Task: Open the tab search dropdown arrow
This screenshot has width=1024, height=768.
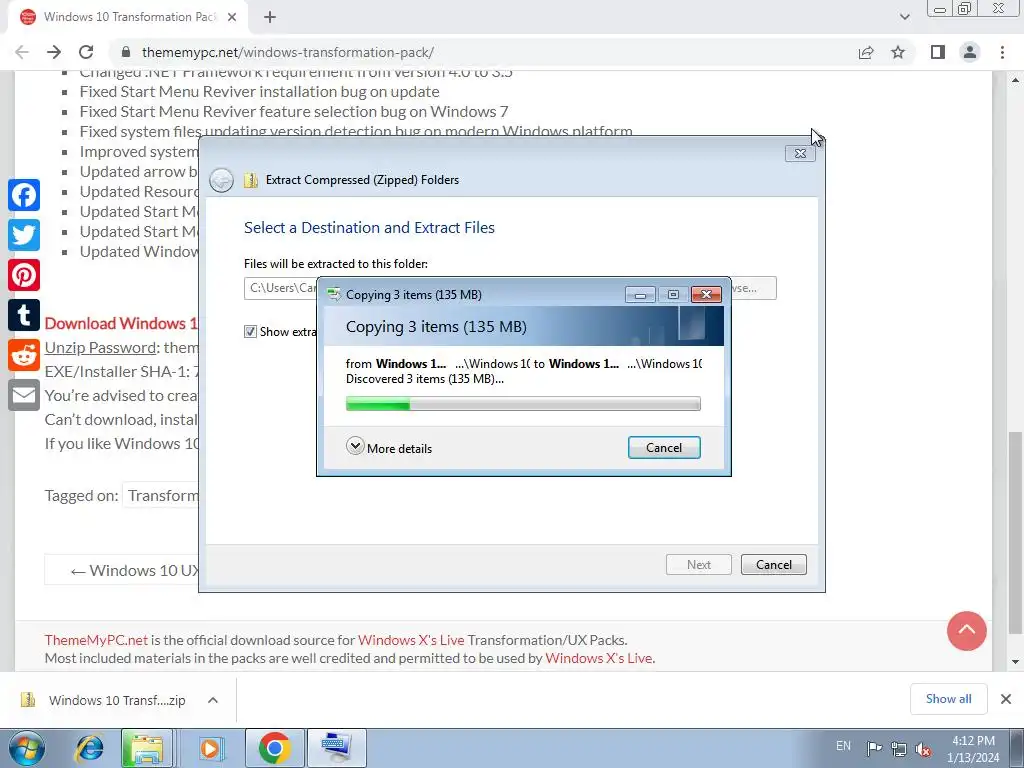Action: pos(904,16)
